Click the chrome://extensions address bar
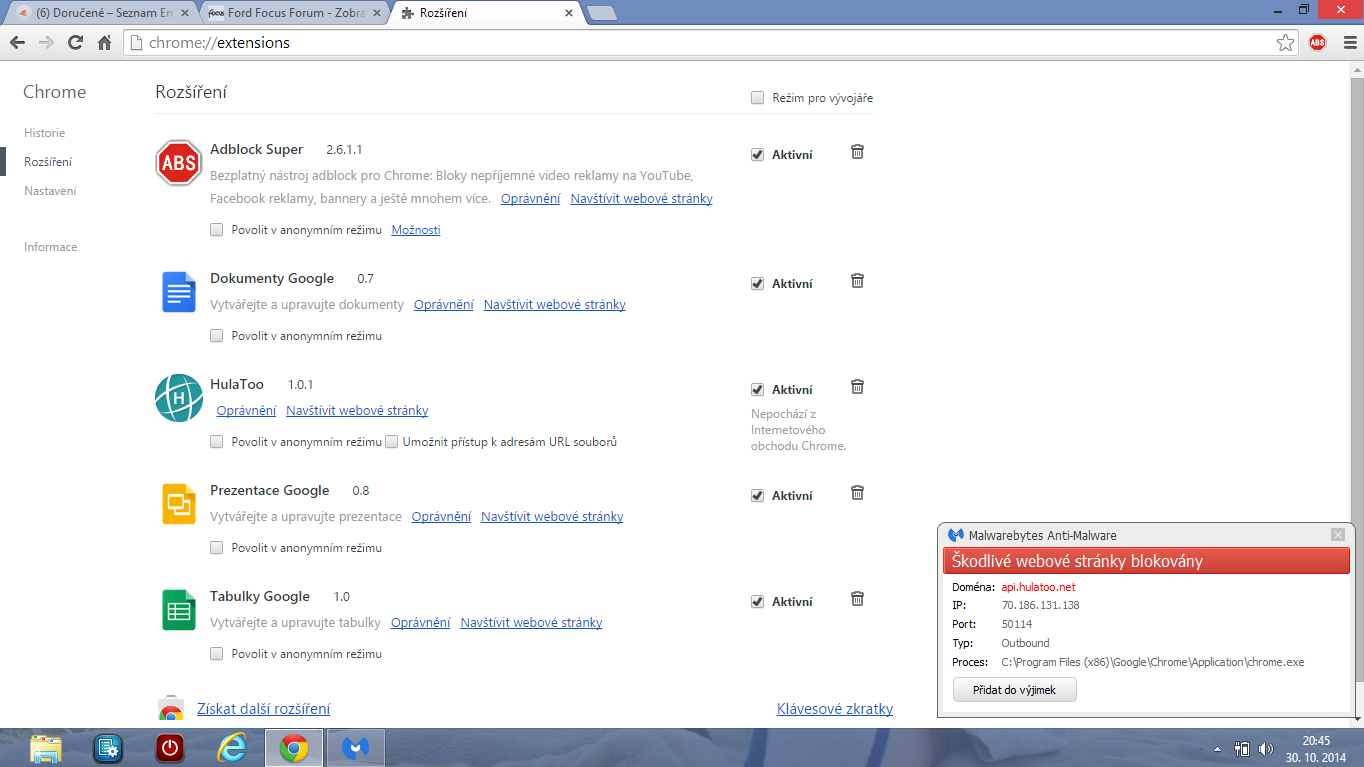 point(700,43)
